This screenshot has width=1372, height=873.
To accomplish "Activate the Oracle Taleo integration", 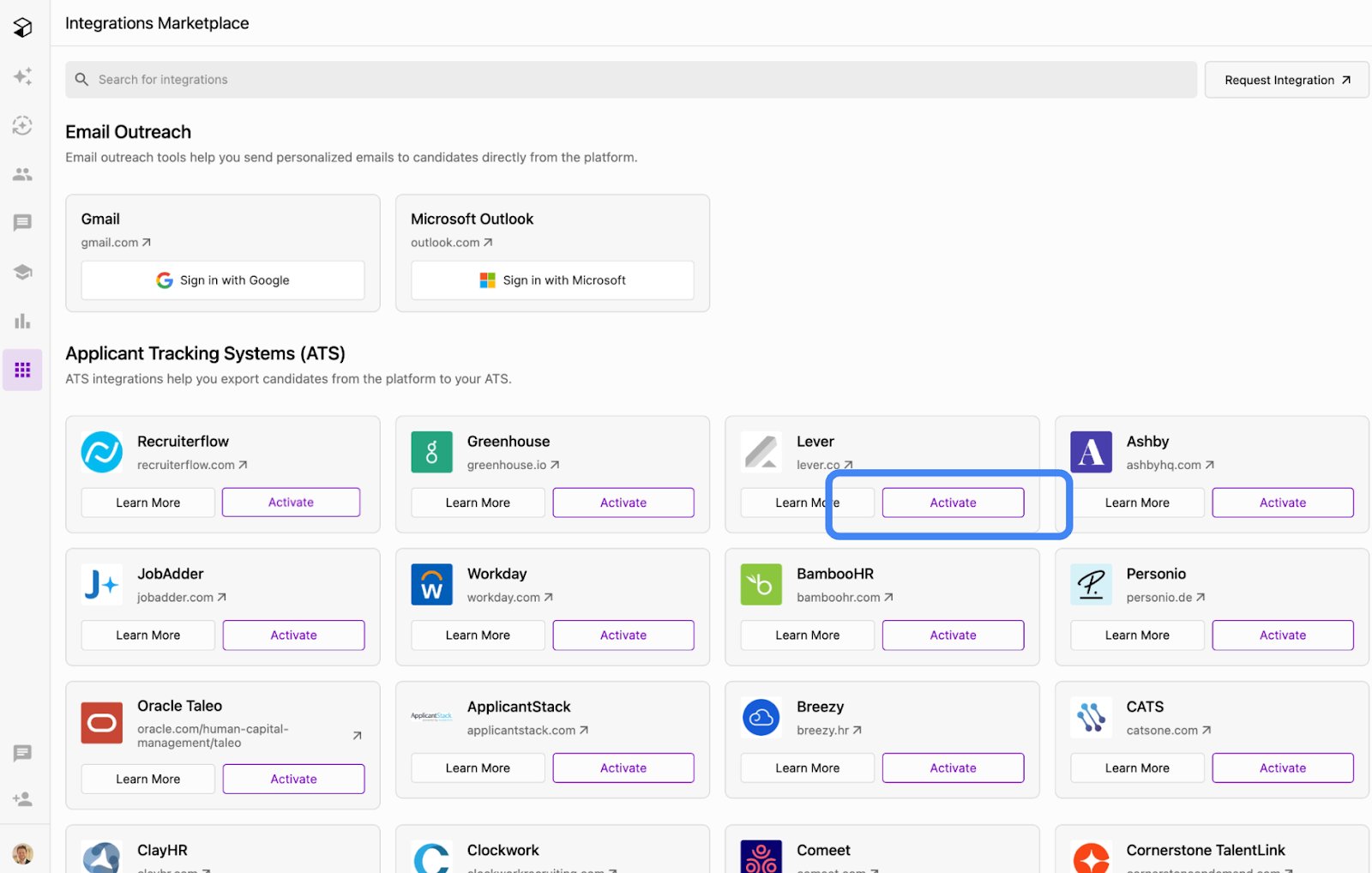I will coord(293,779).
